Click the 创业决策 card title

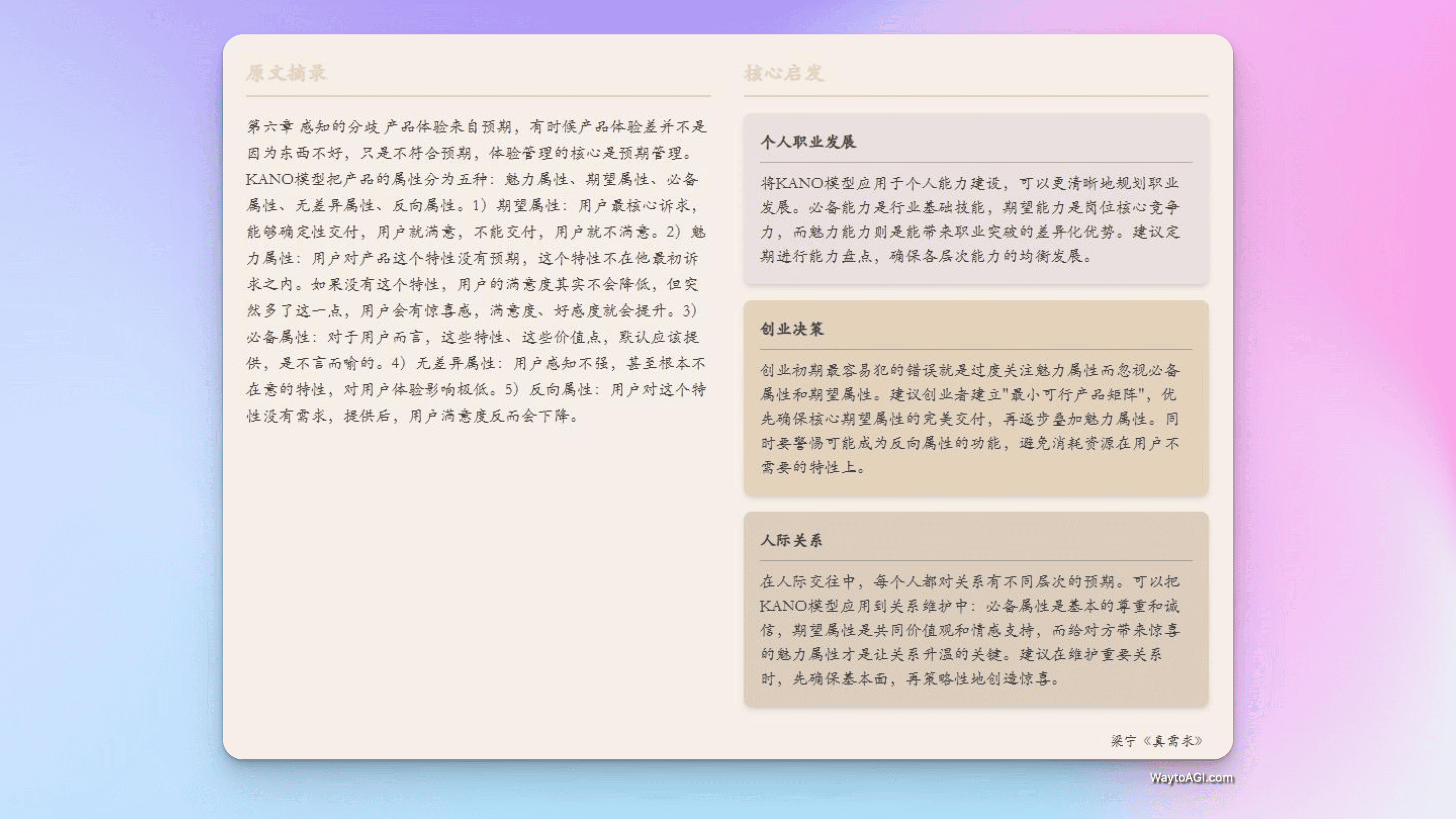click(x=791, y=329)
